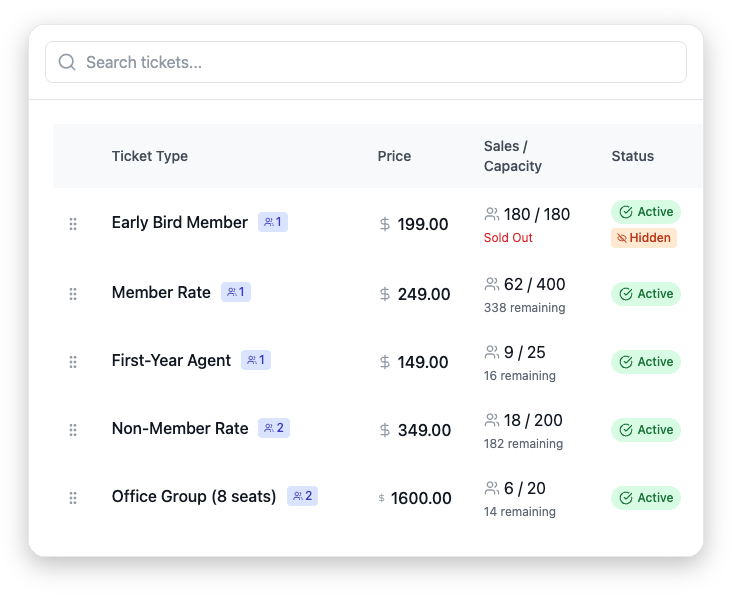Click the red Sold Out label
732x601 pixels.
click(x=508, y=238)
